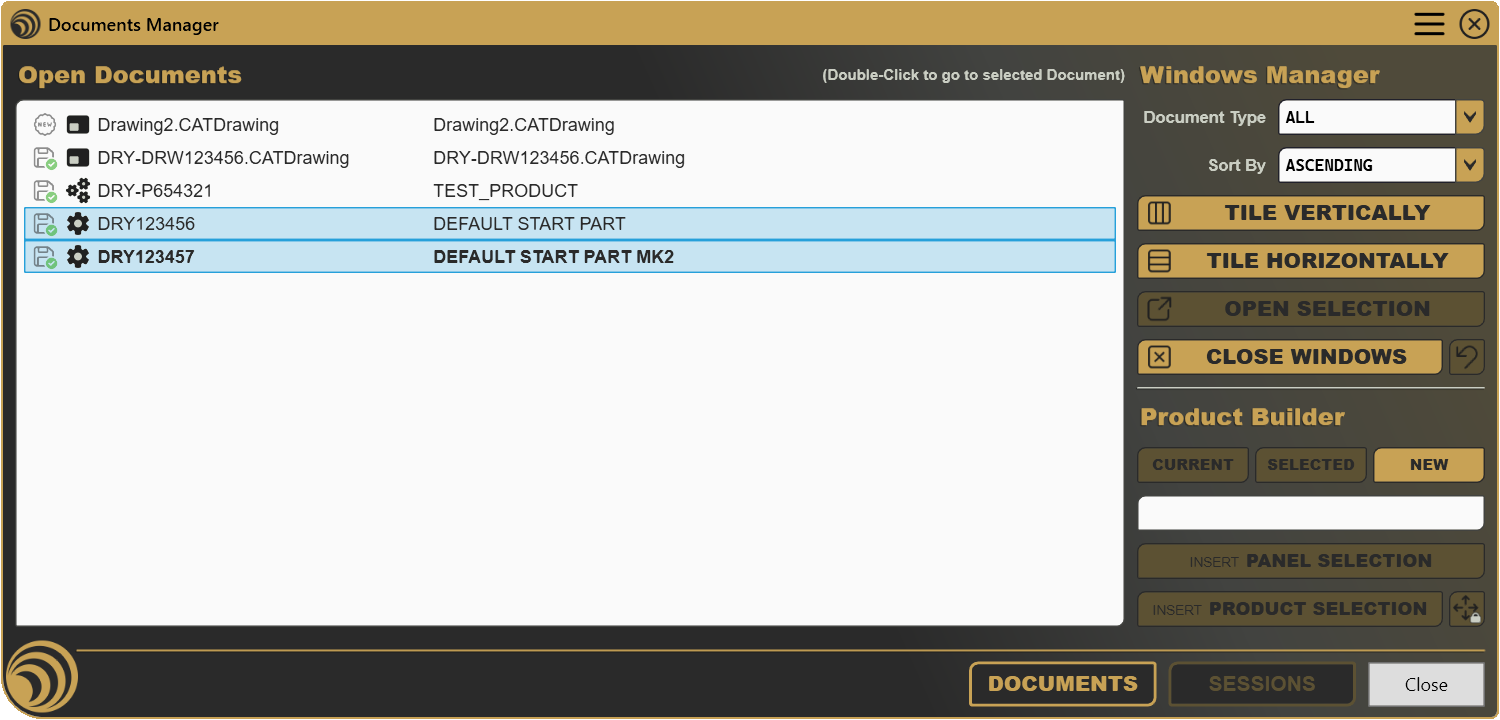Click the drawing type icon of Drawing2.CATDrawing
Screen dimensions: 1500x720
coord(78,125)
